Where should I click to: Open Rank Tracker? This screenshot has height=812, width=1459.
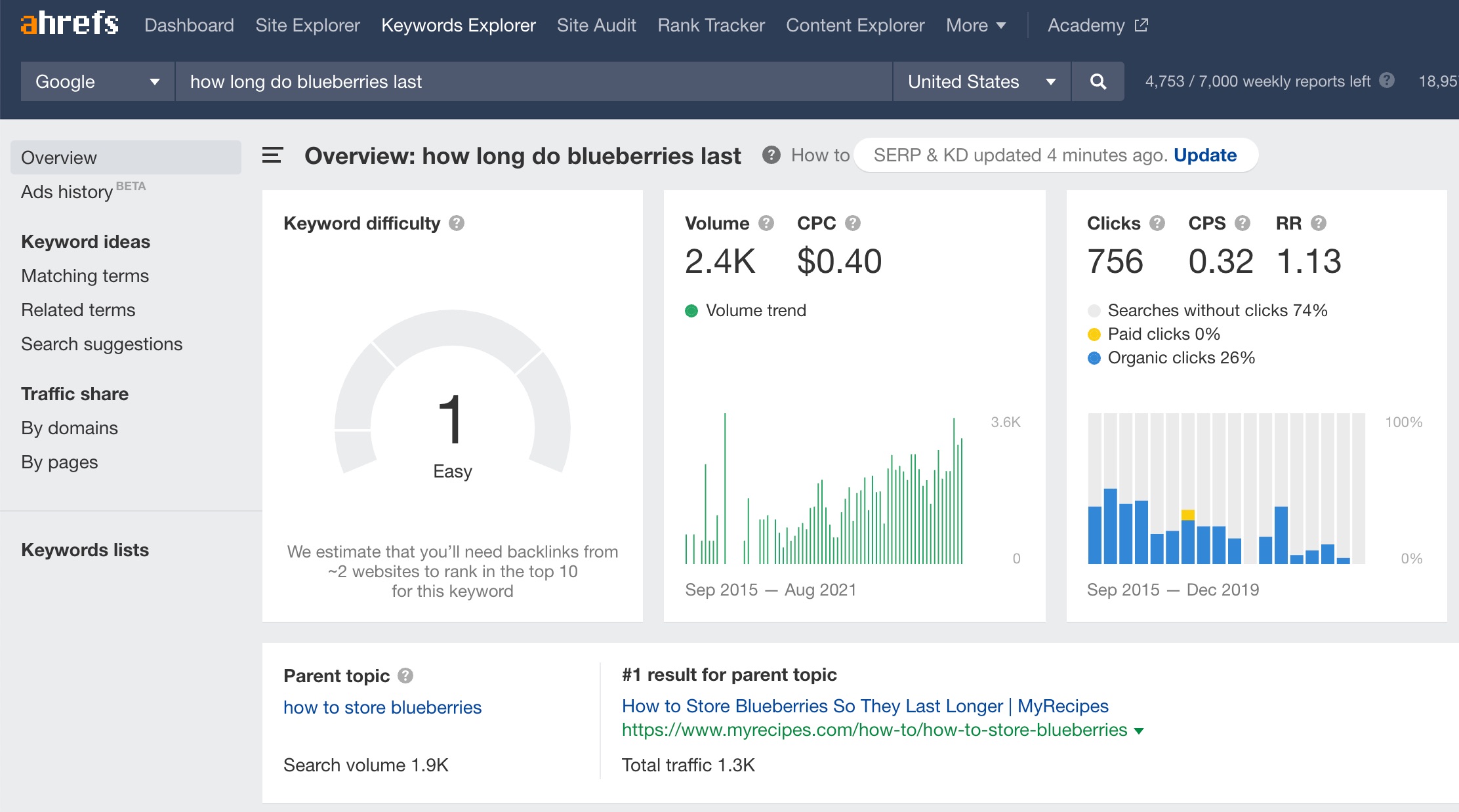tap(711, 25)
